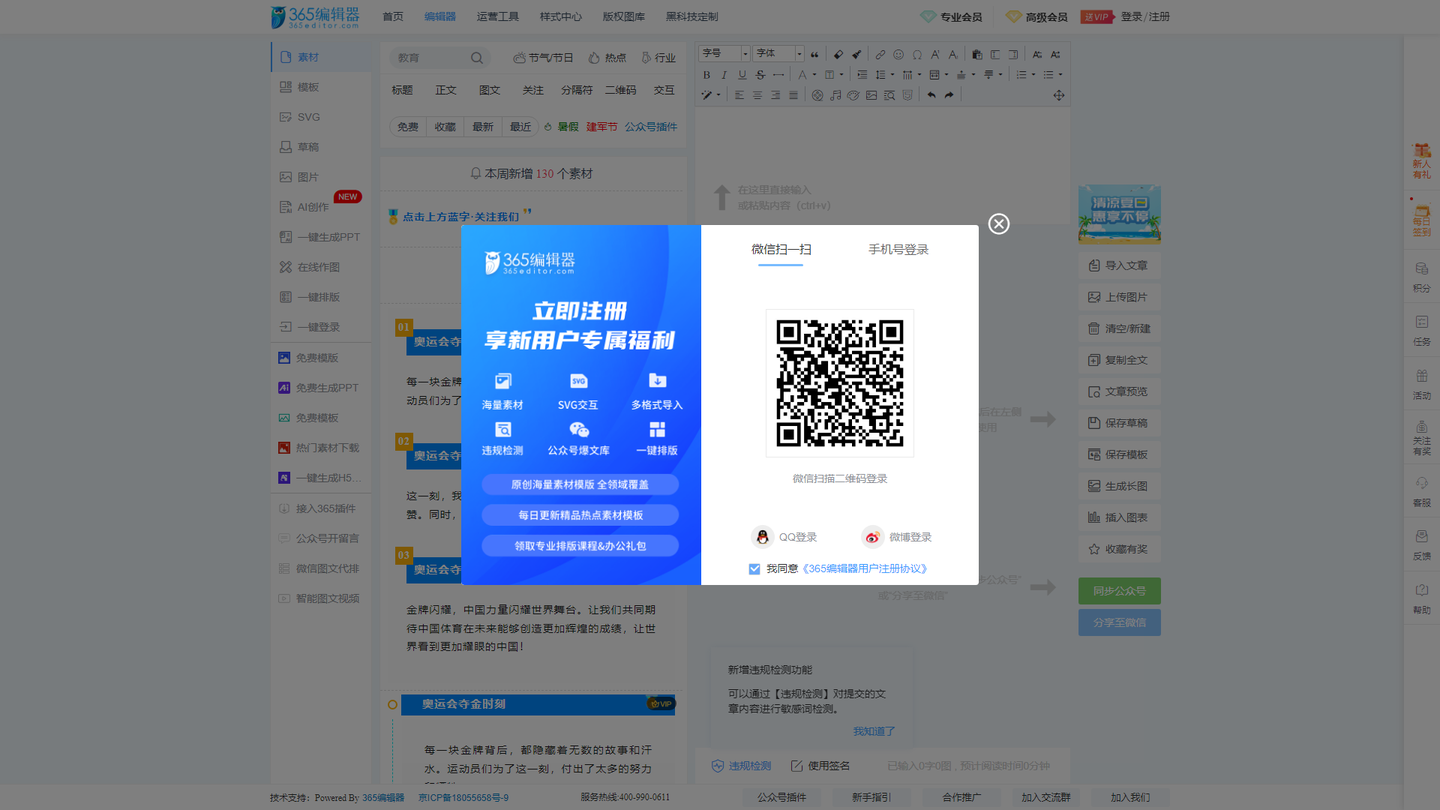Click 上传图片 in right panel
1440x810 pixels.
point(1119,297)
